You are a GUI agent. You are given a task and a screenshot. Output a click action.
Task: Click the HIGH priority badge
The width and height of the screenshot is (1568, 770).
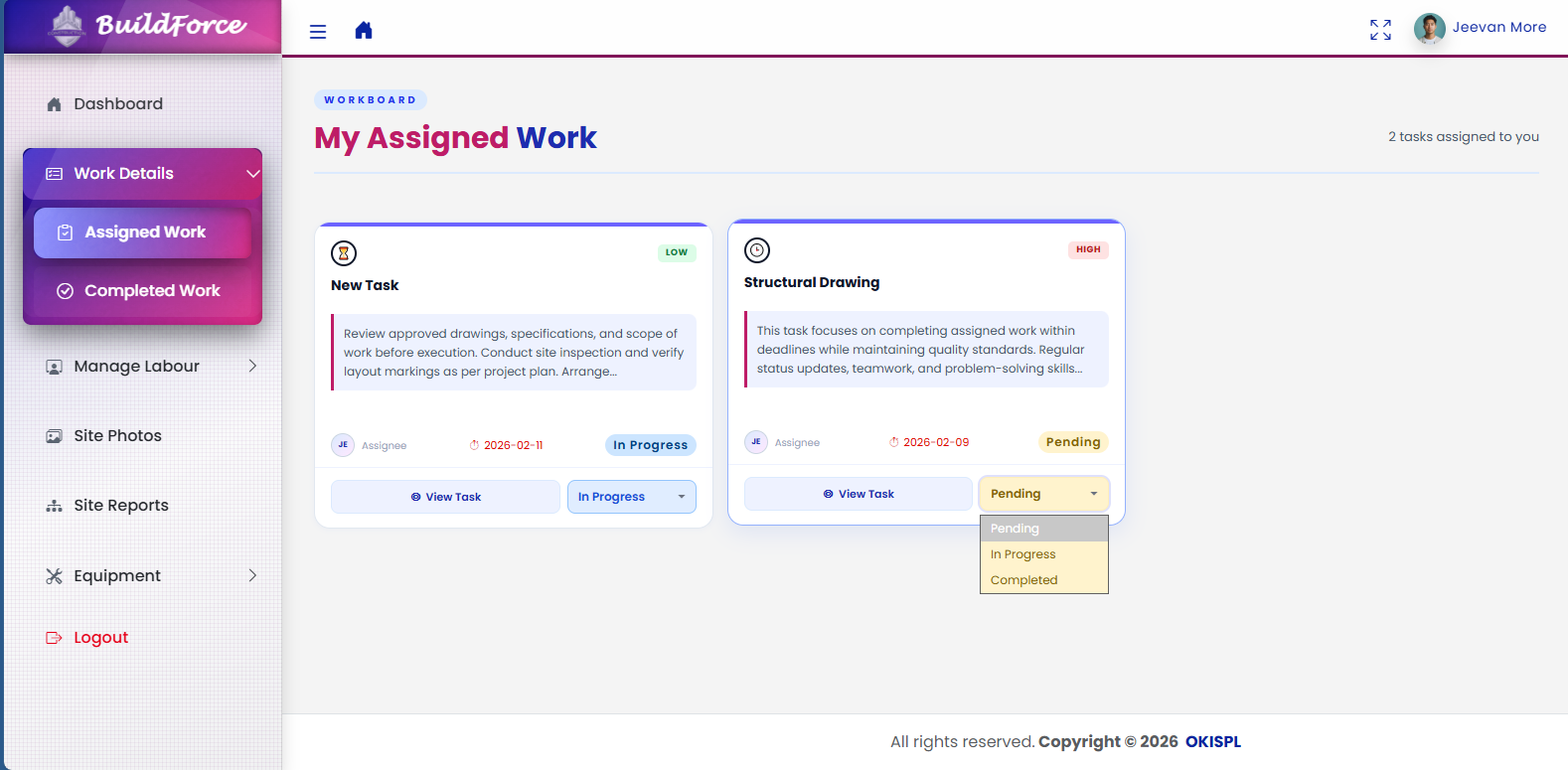point(1088,249)
